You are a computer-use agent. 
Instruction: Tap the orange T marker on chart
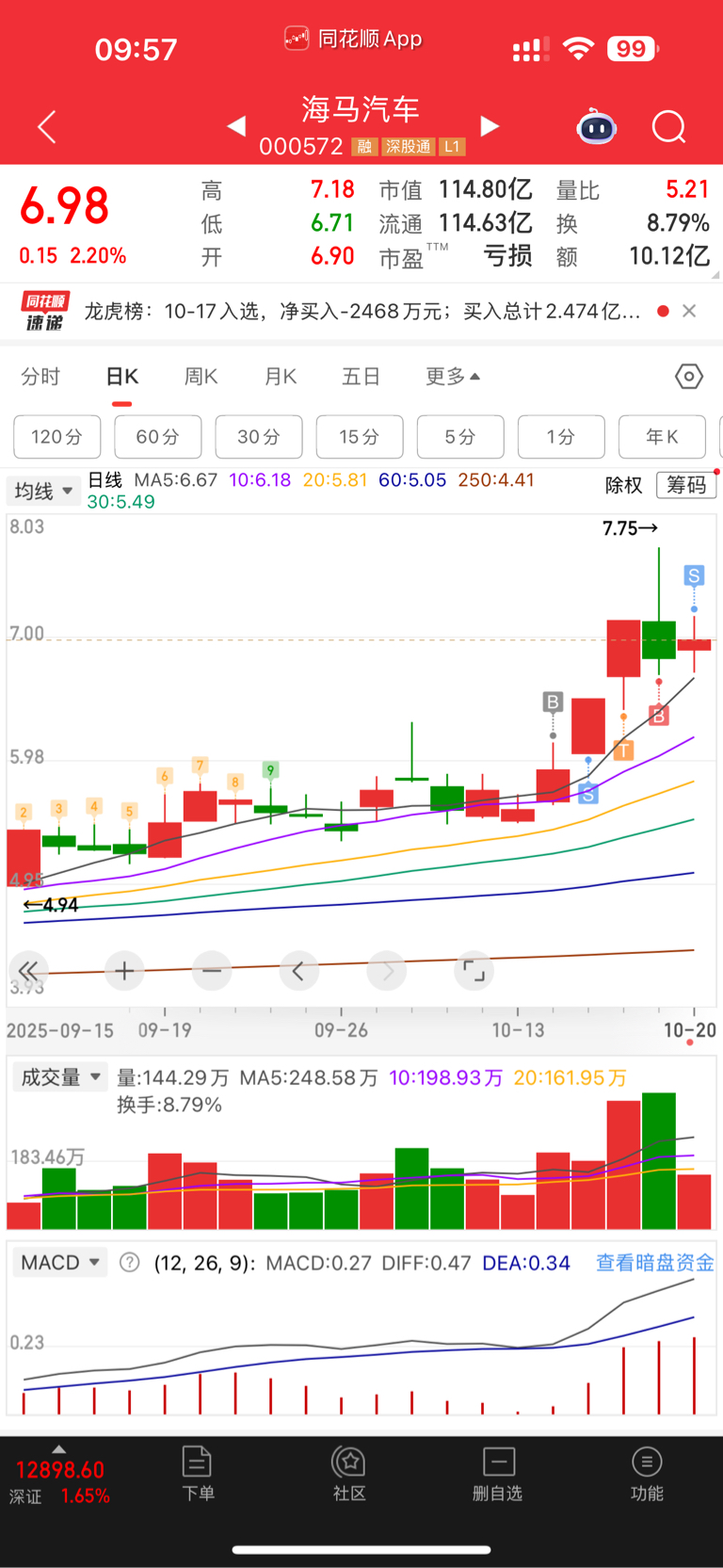tap(623, 751)
